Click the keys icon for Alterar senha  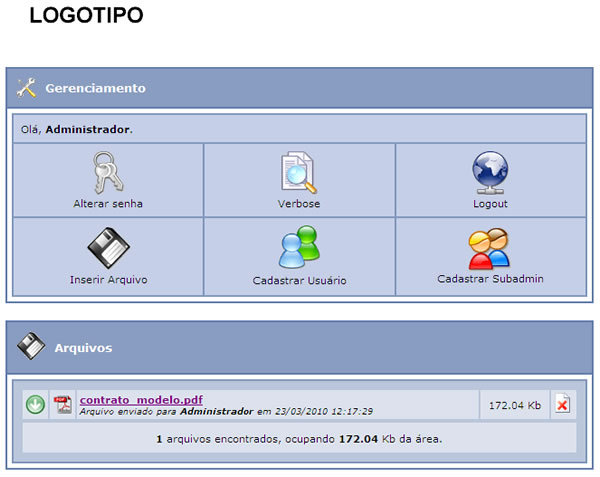tap(108, 173)
